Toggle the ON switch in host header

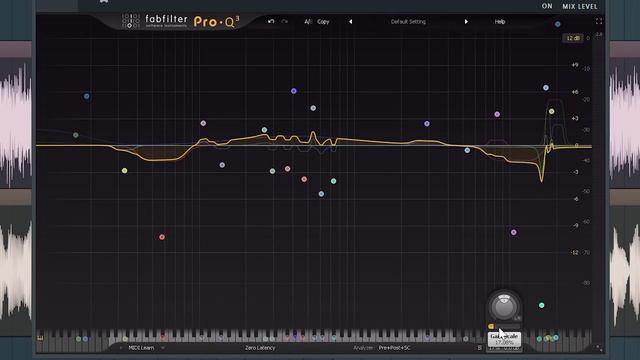click(x=547, y=6)
